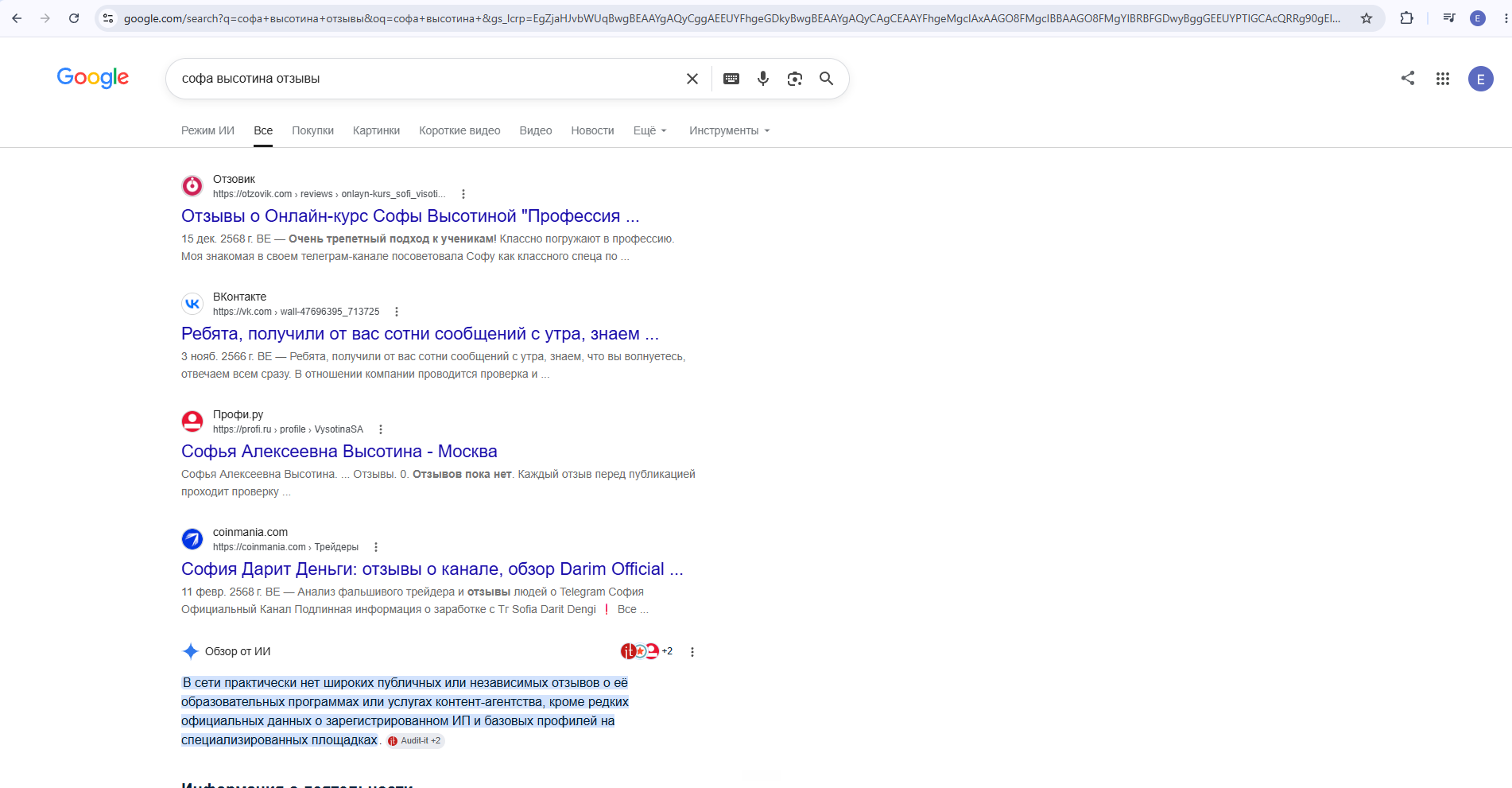
Task: Open the Google apps grid
Action: [x=1443, y=79]
